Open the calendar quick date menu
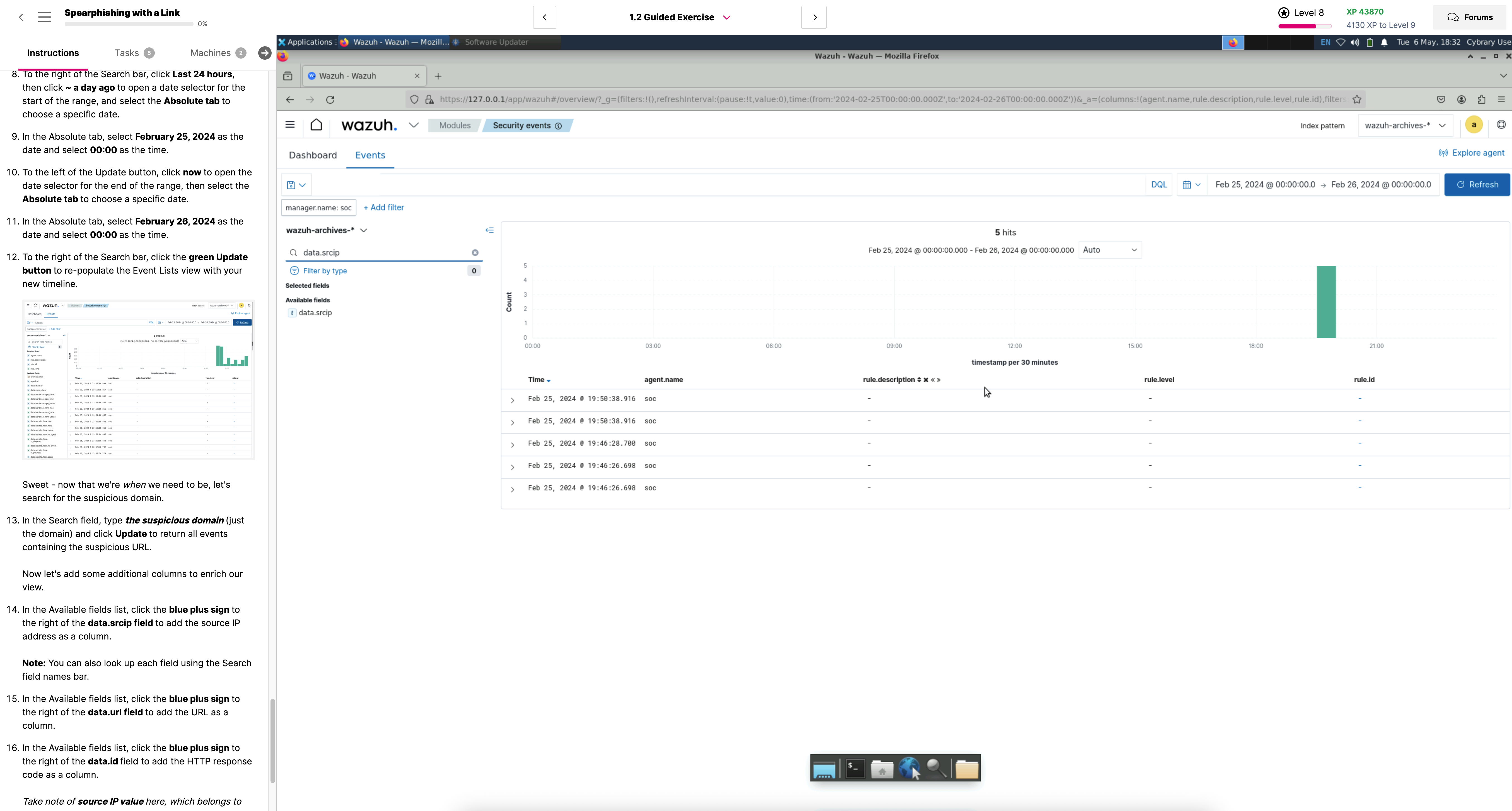The height and width of the screenshot is (811, 1512). (x=1192, y=185)
